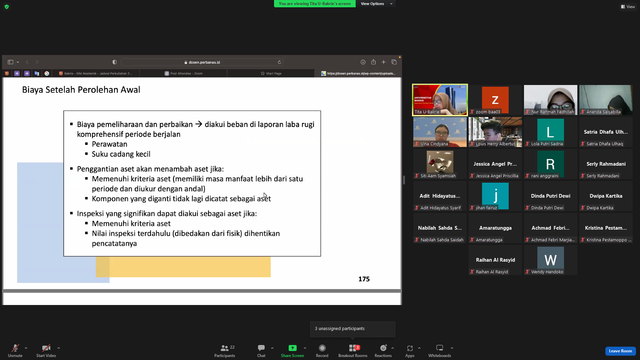Open the View Options dropdown at top

tap(376, 4)
